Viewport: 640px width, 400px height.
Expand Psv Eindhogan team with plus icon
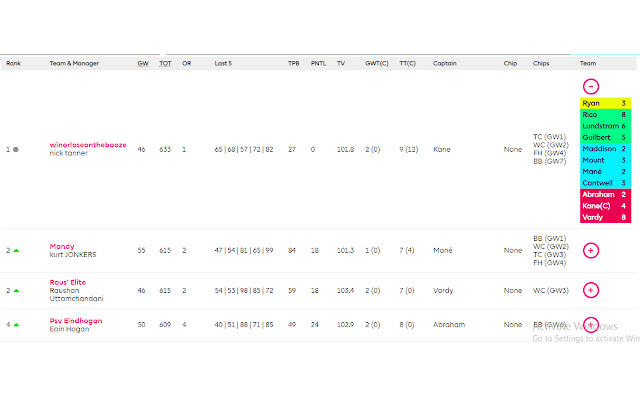click(590, 324)
